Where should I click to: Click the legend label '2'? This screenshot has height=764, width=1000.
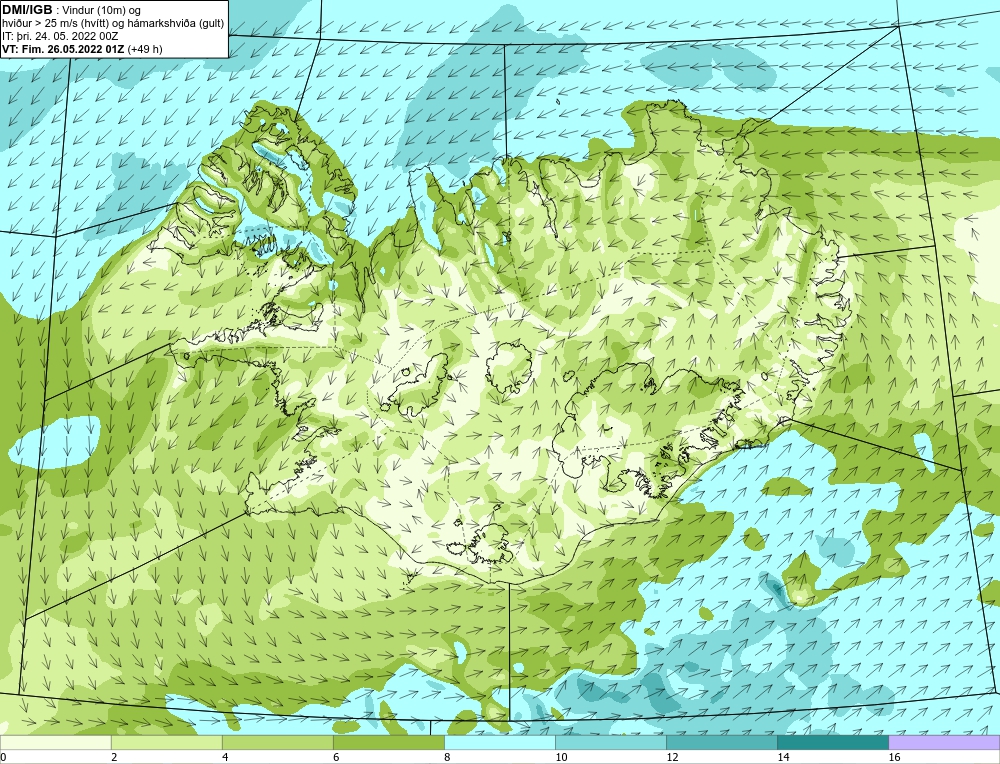[114, 757]
